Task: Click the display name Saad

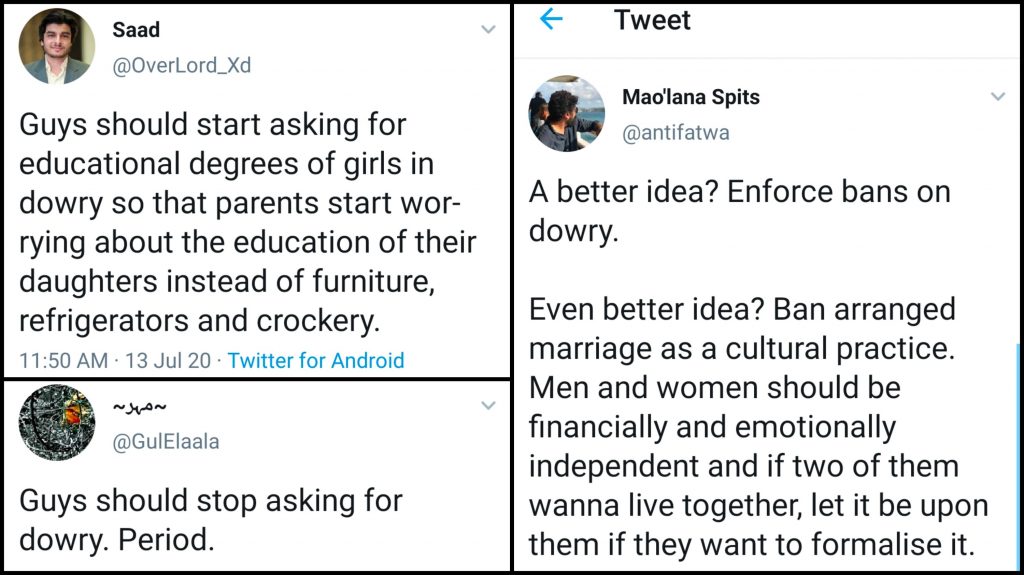Action: click(x=136, y=30)
